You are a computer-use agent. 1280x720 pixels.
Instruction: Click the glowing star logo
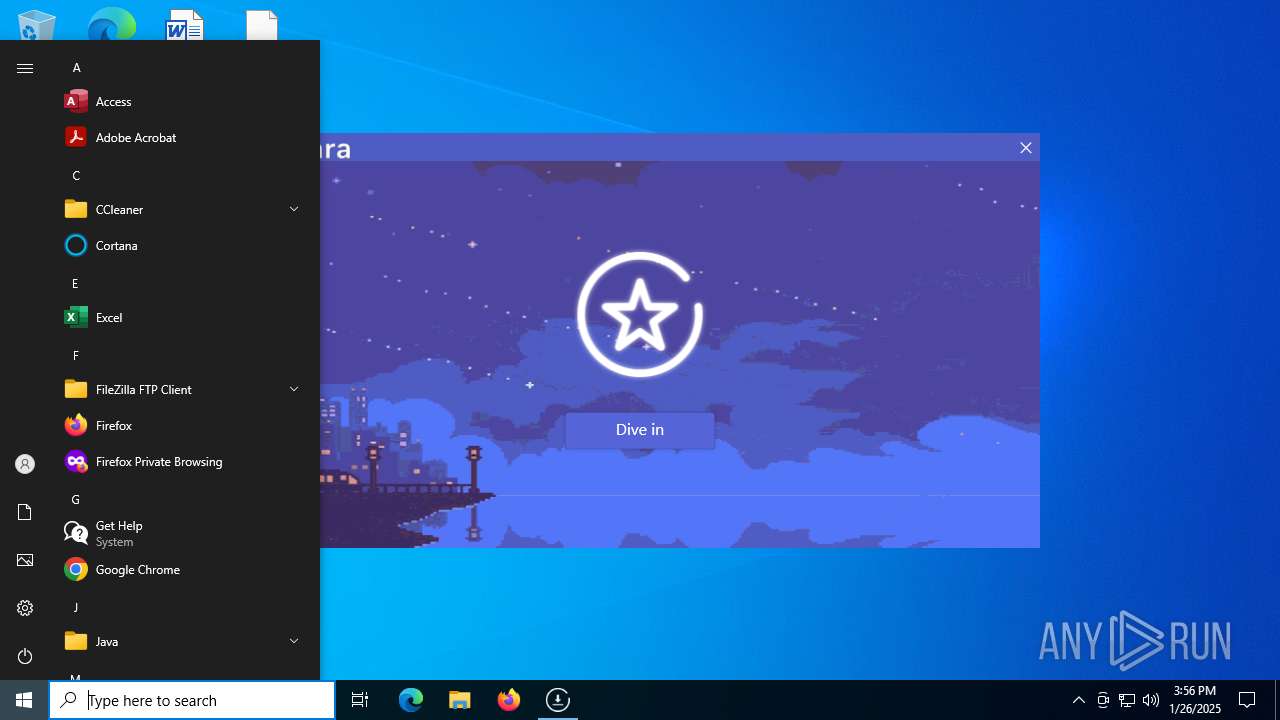point(640,314)
